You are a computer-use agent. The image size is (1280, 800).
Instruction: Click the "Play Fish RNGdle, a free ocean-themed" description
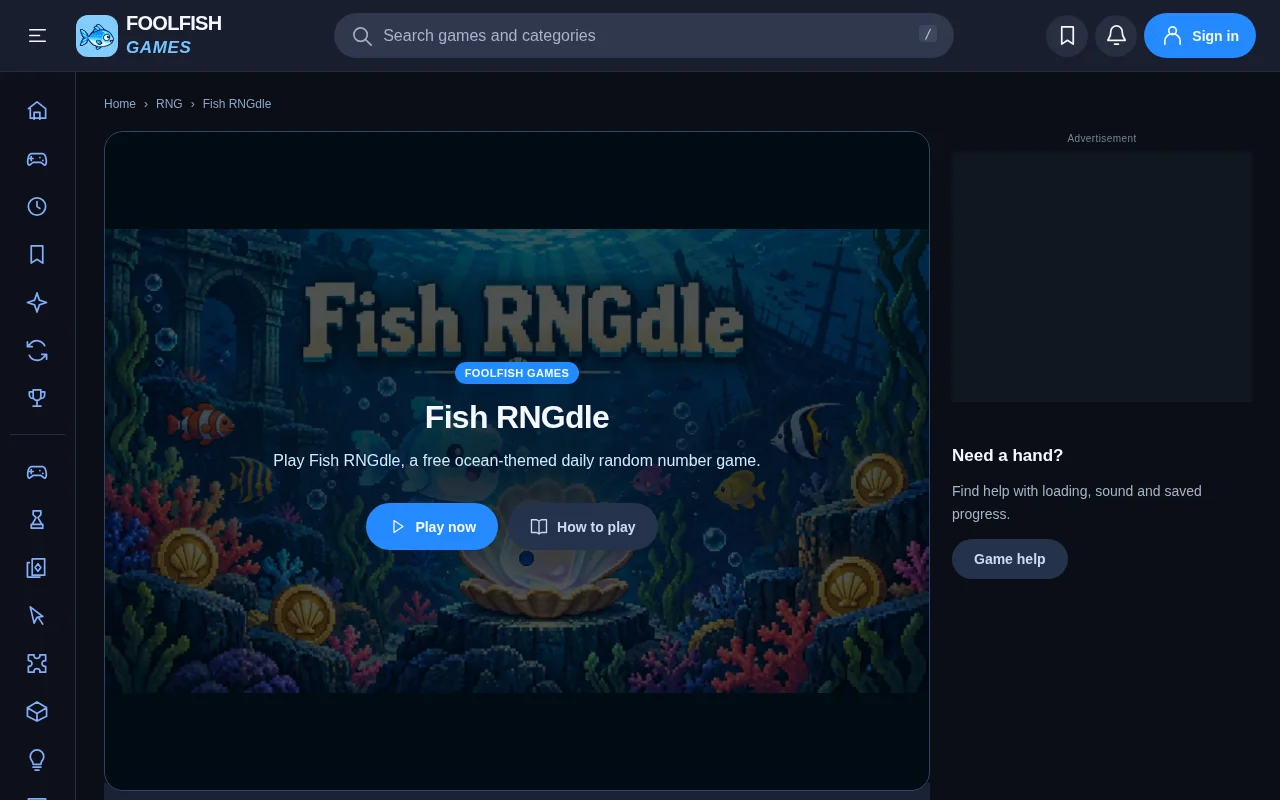pyautogui.click(x=517, y=461)
